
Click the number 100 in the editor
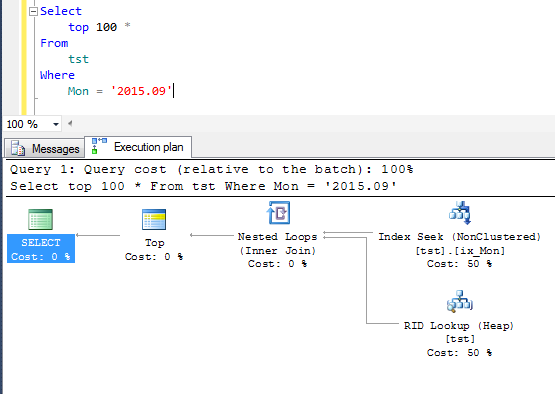point(107,27)
